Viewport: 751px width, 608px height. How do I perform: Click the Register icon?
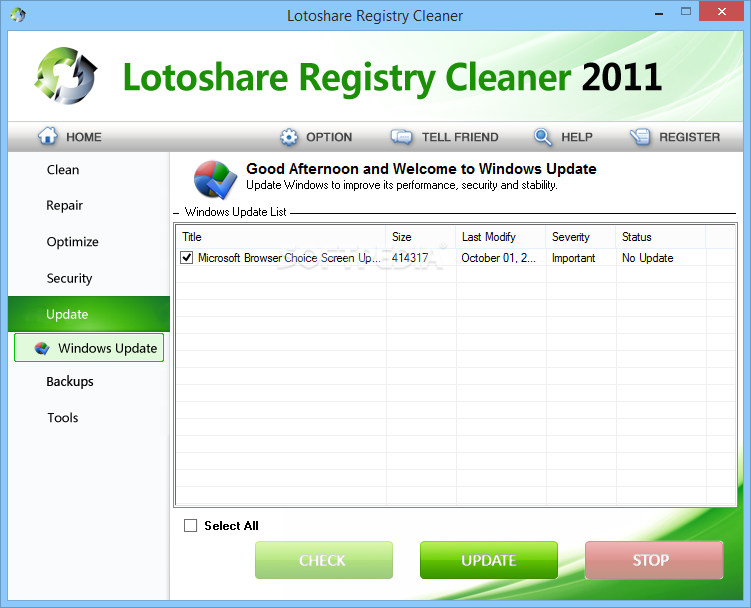click(x=640, y=137)
